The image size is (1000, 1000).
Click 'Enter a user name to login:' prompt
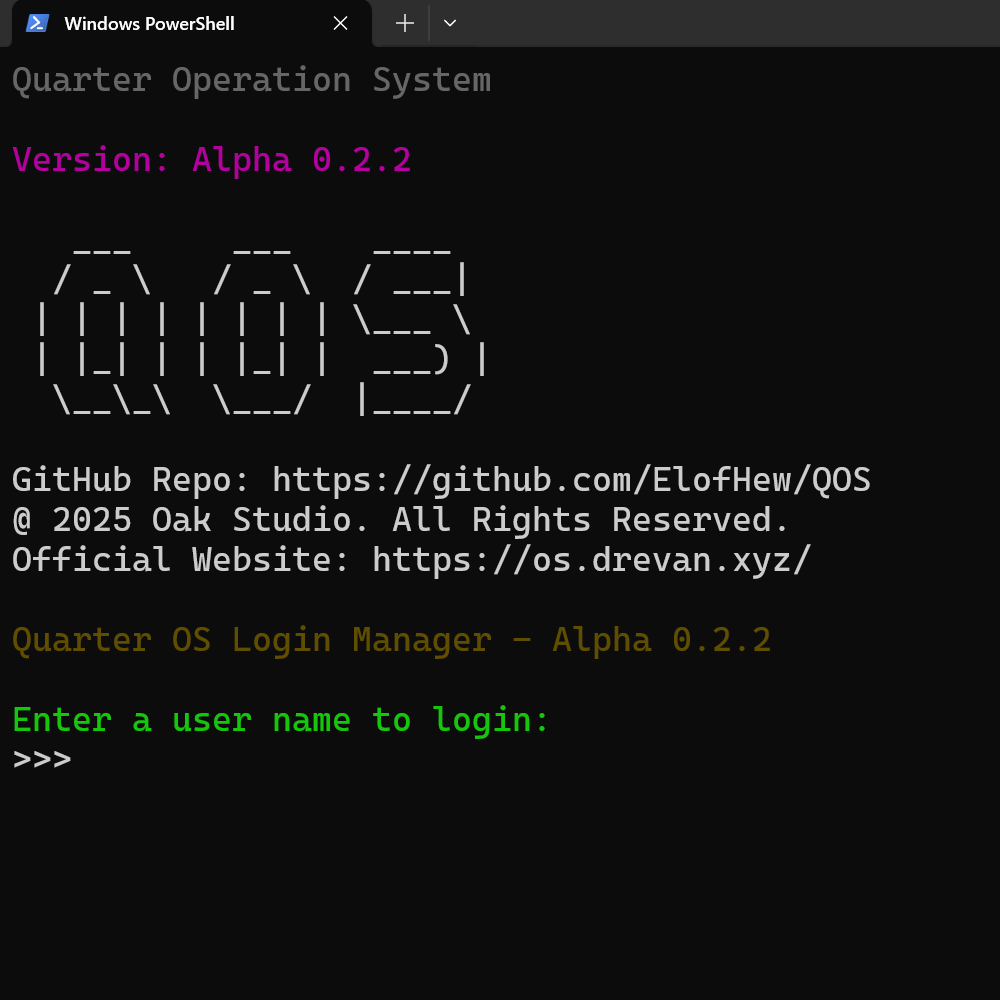281,720
